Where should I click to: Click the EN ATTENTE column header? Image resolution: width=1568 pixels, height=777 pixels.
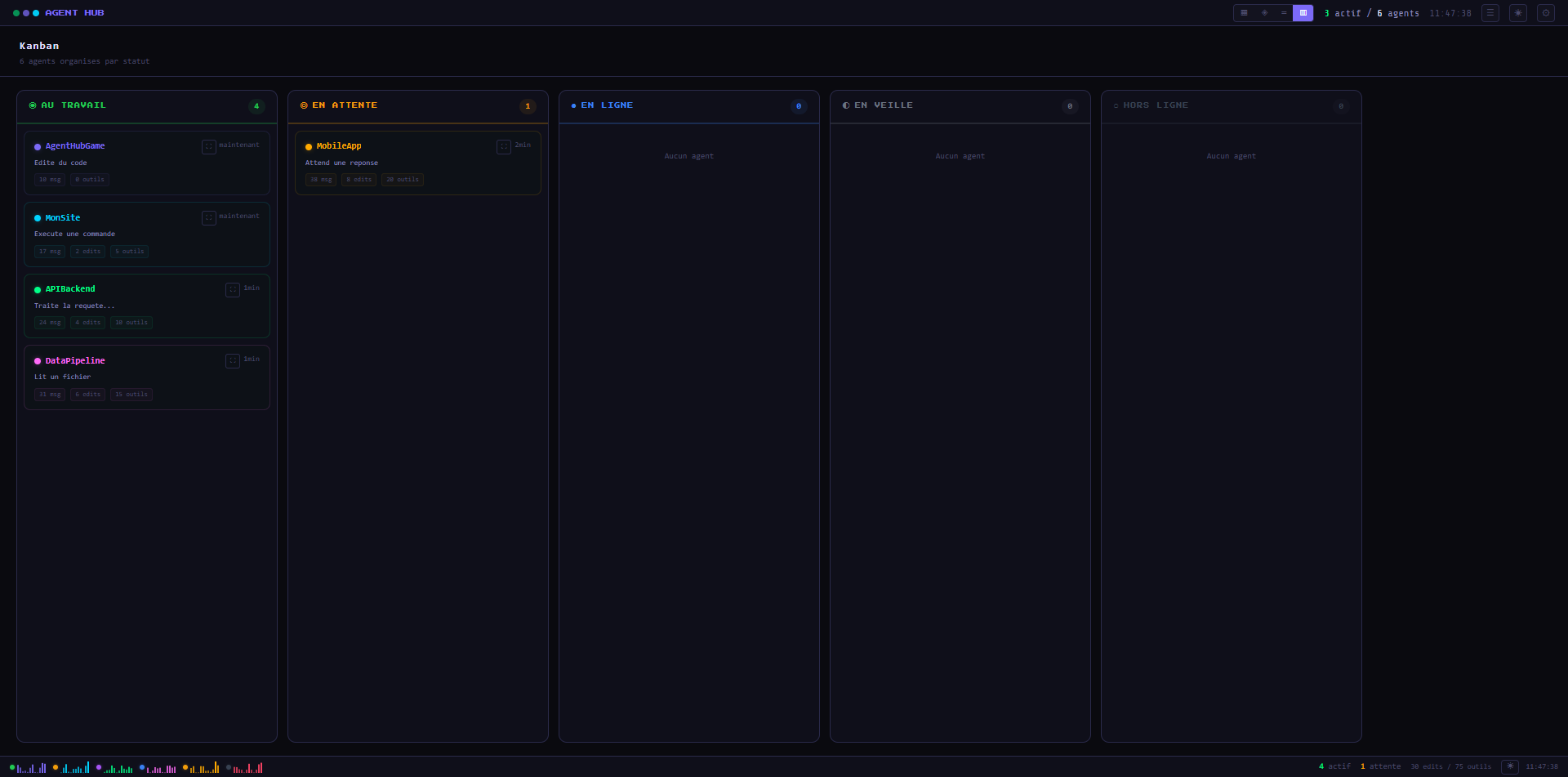point(418,107)
